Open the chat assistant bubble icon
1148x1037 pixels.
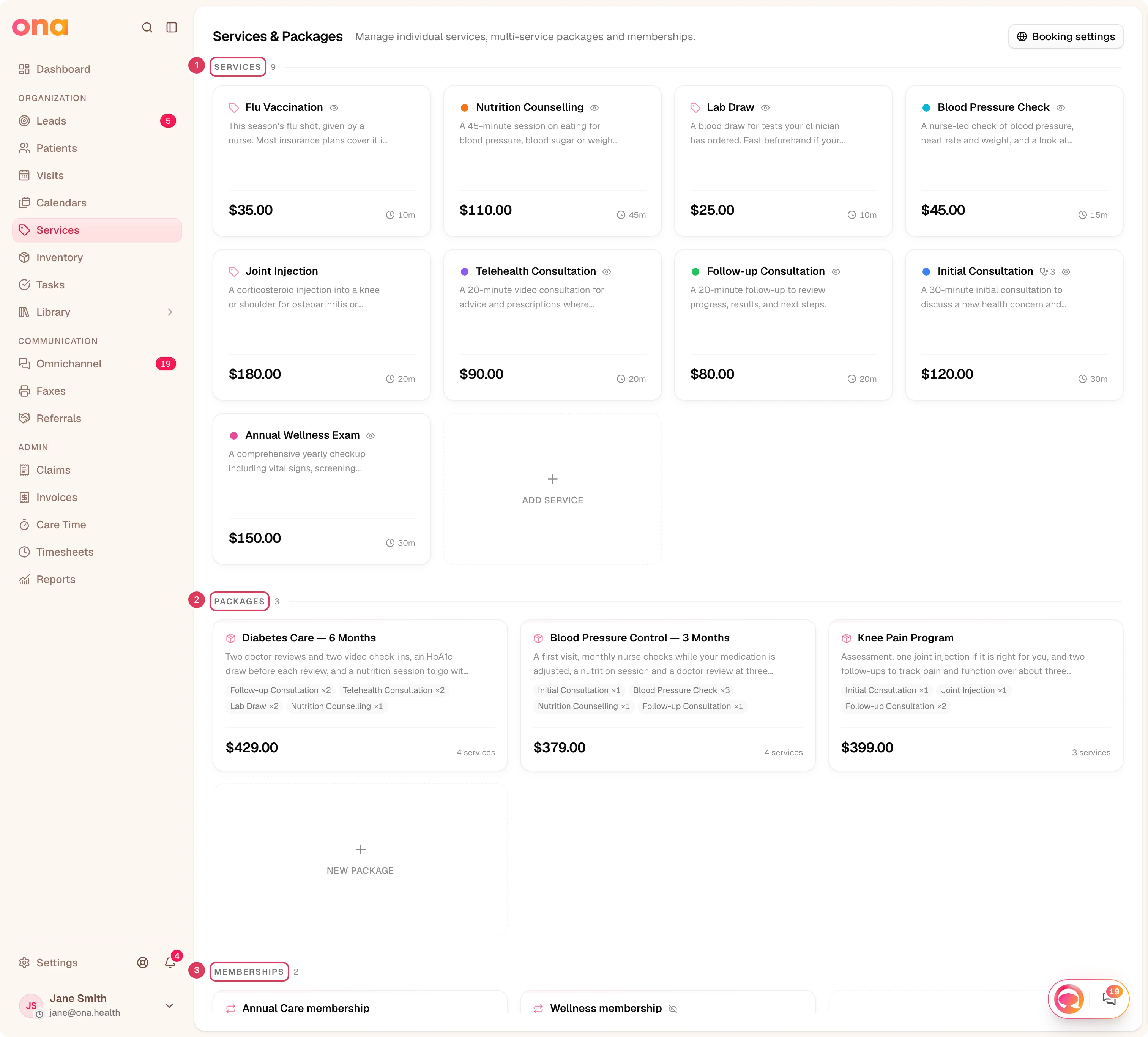1069,999
